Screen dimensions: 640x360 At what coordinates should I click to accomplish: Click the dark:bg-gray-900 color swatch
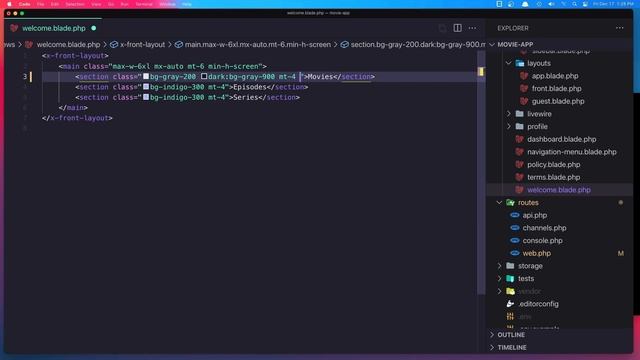[204, 76]
